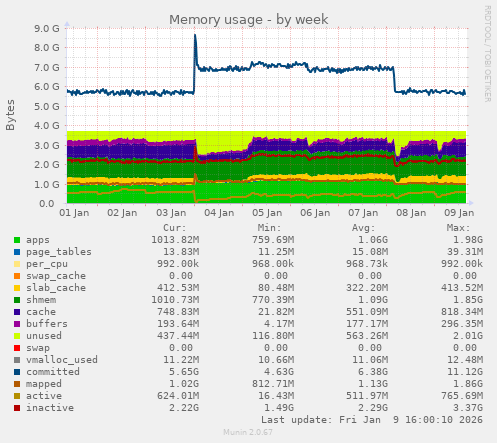Select the unused max value 2.01G
Screen dimensions: 497x443
tap(468, 336)
